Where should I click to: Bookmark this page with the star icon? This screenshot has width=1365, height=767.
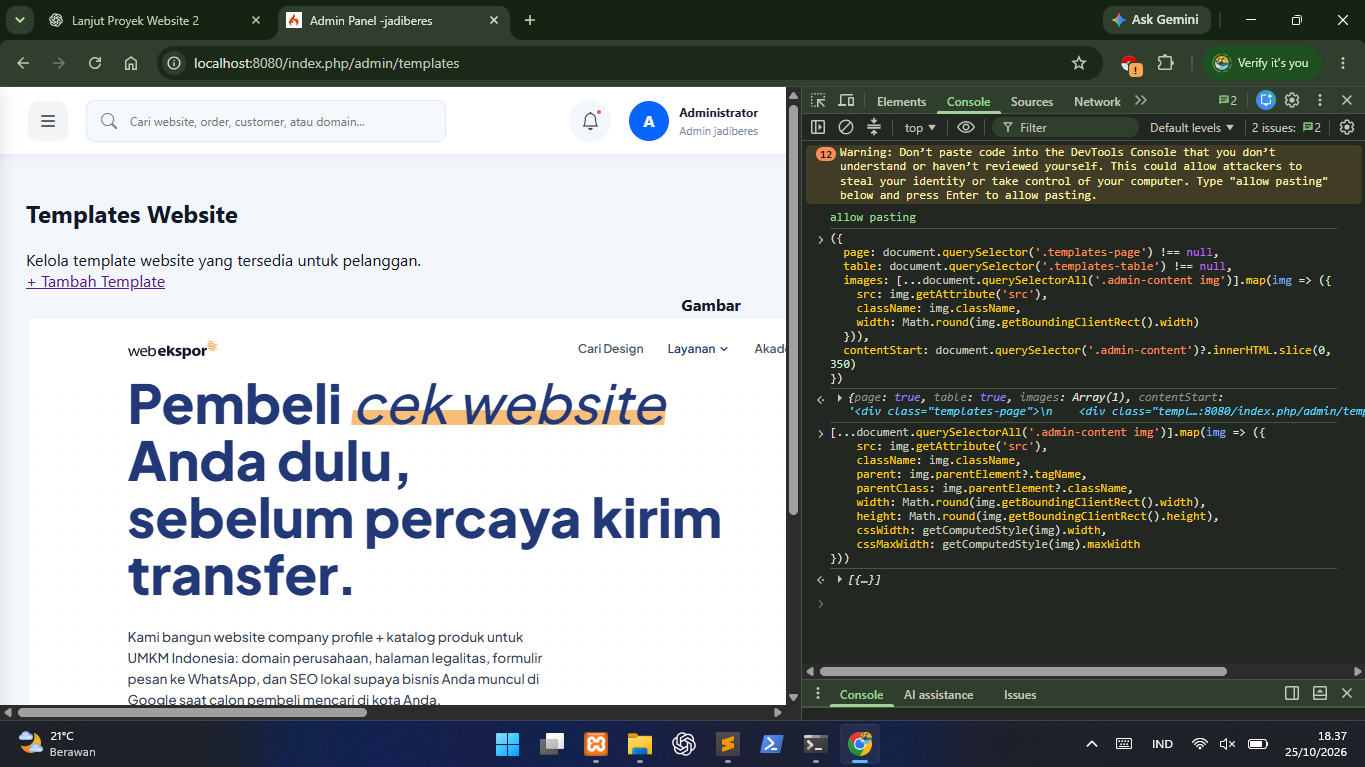[x=1079, y=63]
